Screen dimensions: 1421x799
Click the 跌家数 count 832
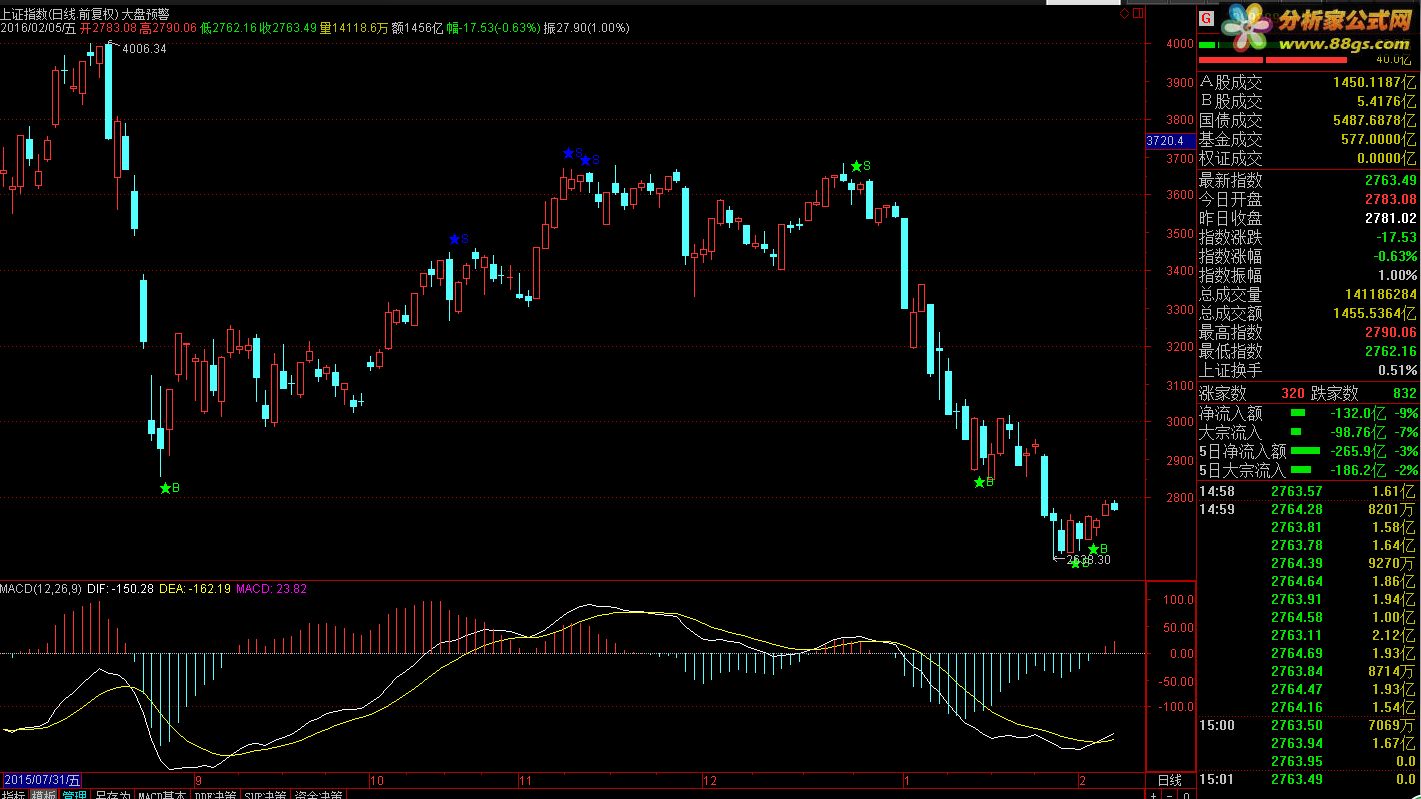[x=1404, y=394]
